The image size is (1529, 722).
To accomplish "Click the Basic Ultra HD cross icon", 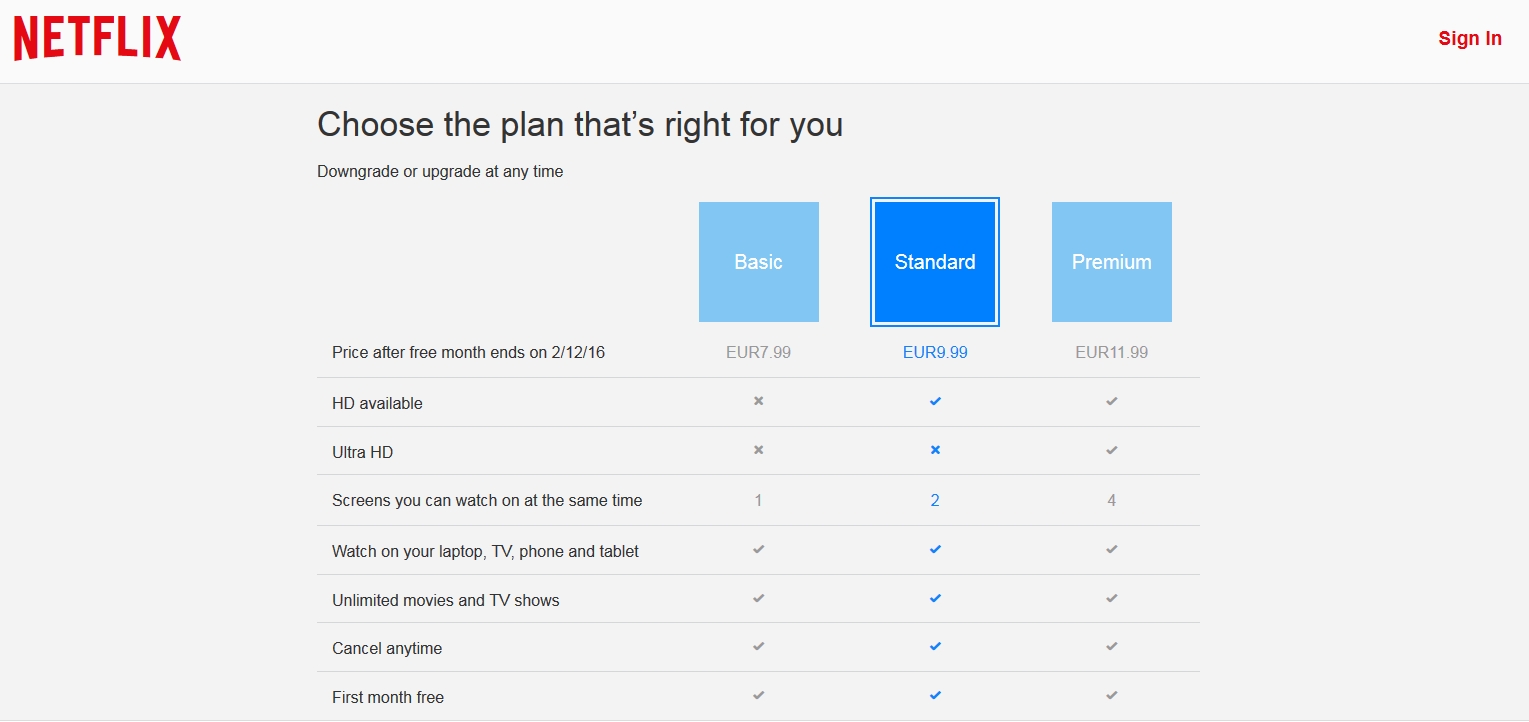I will (759, 450).
